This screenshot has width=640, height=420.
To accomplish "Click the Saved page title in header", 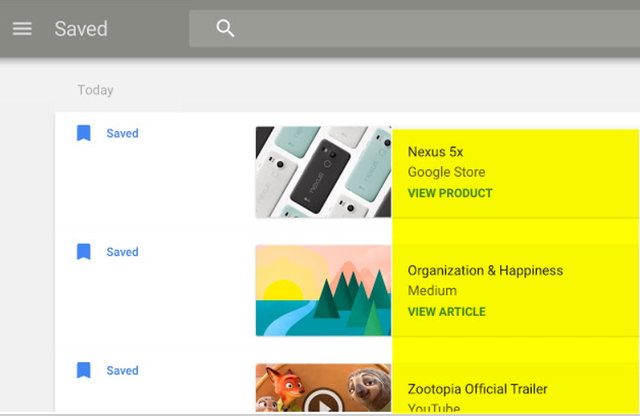I will [x=81, y=29].
